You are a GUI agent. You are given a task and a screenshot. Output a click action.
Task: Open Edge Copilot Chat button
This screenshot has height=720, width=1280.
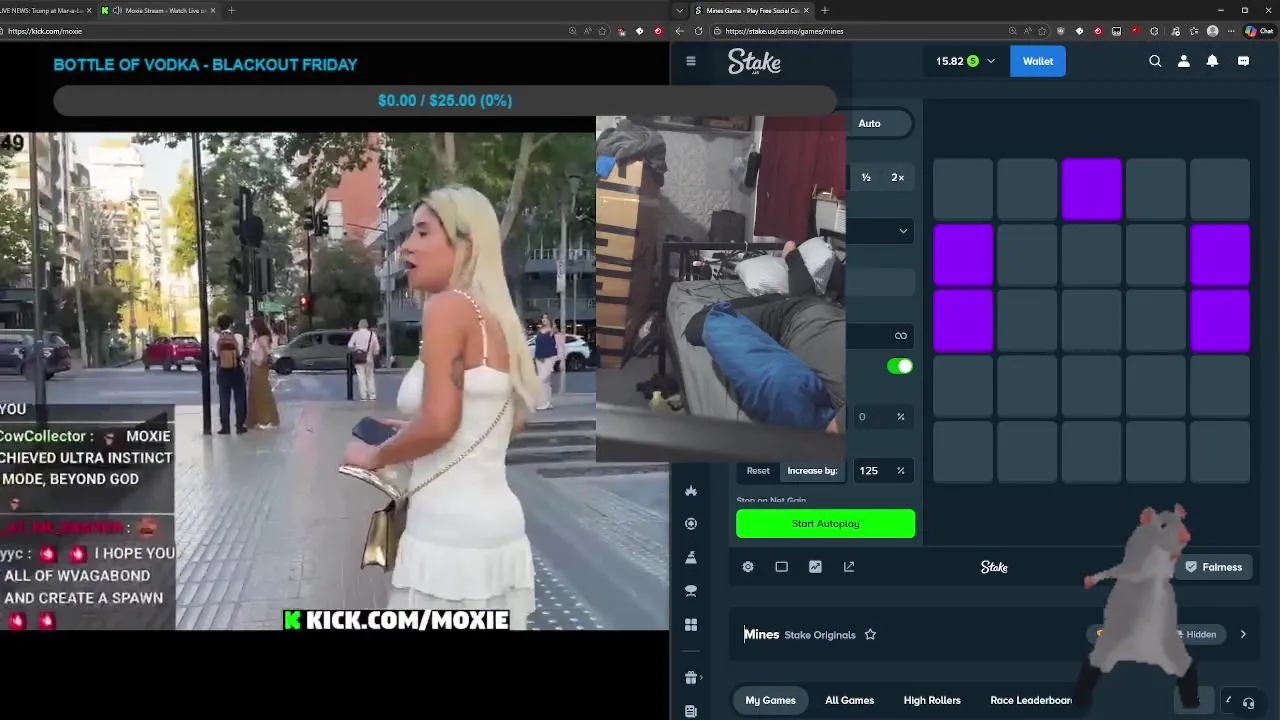[x=1258, y=31]
